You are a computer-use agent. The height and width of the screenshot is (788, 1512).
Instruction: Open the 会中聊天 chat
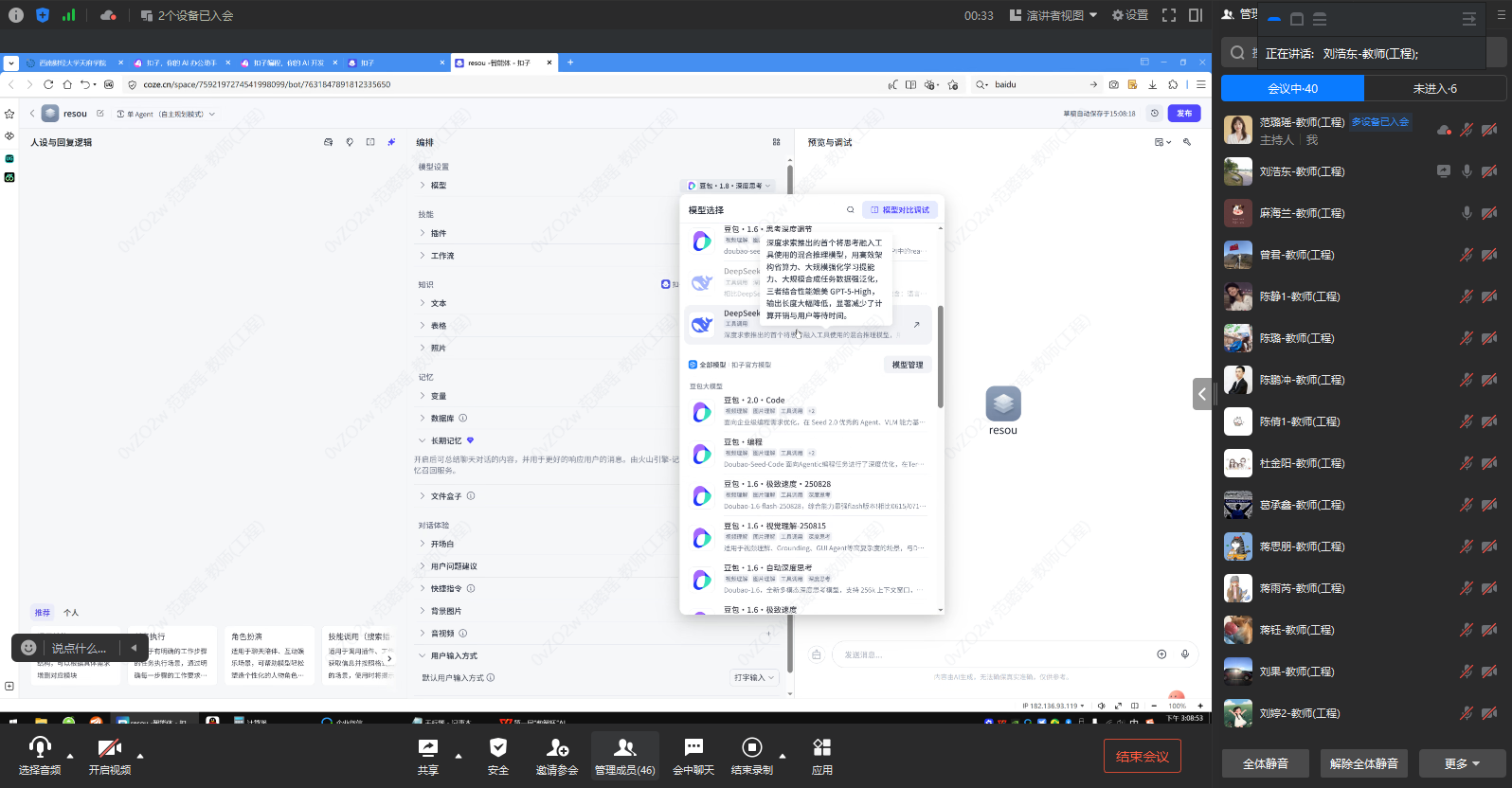(693, 757)
